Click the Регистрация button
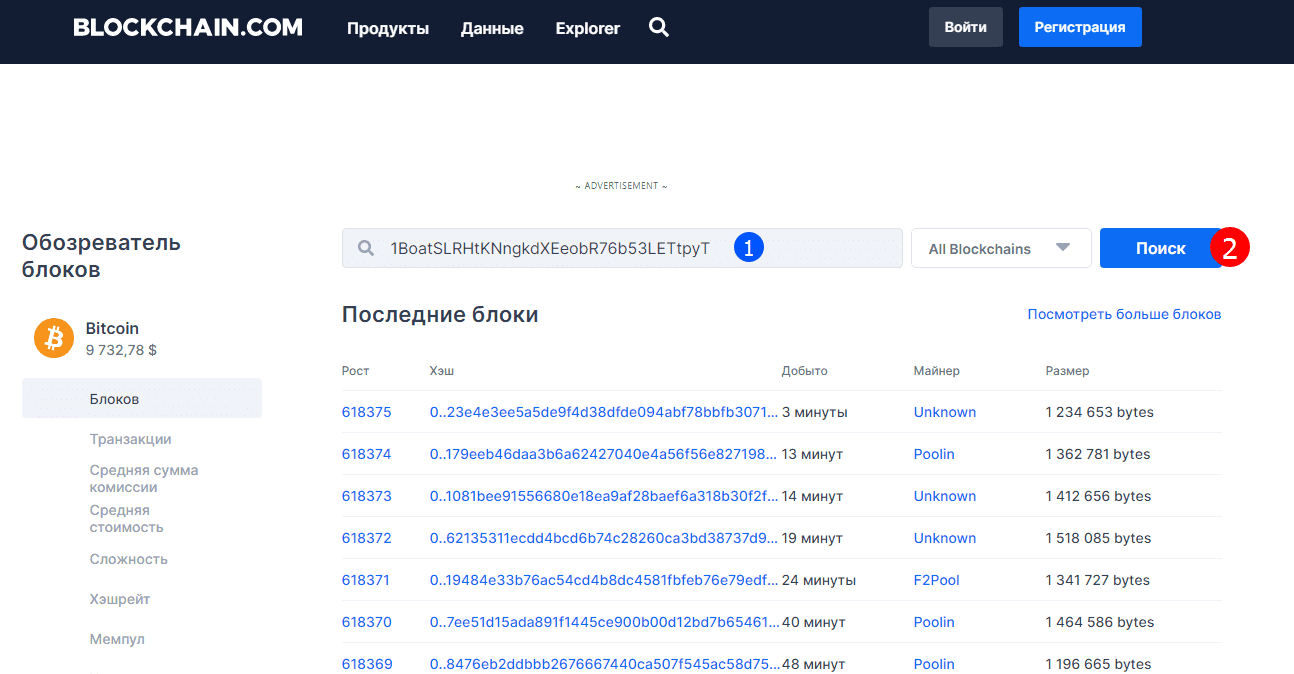This screenshot has height=674, width=1294. pos(1080,27)
